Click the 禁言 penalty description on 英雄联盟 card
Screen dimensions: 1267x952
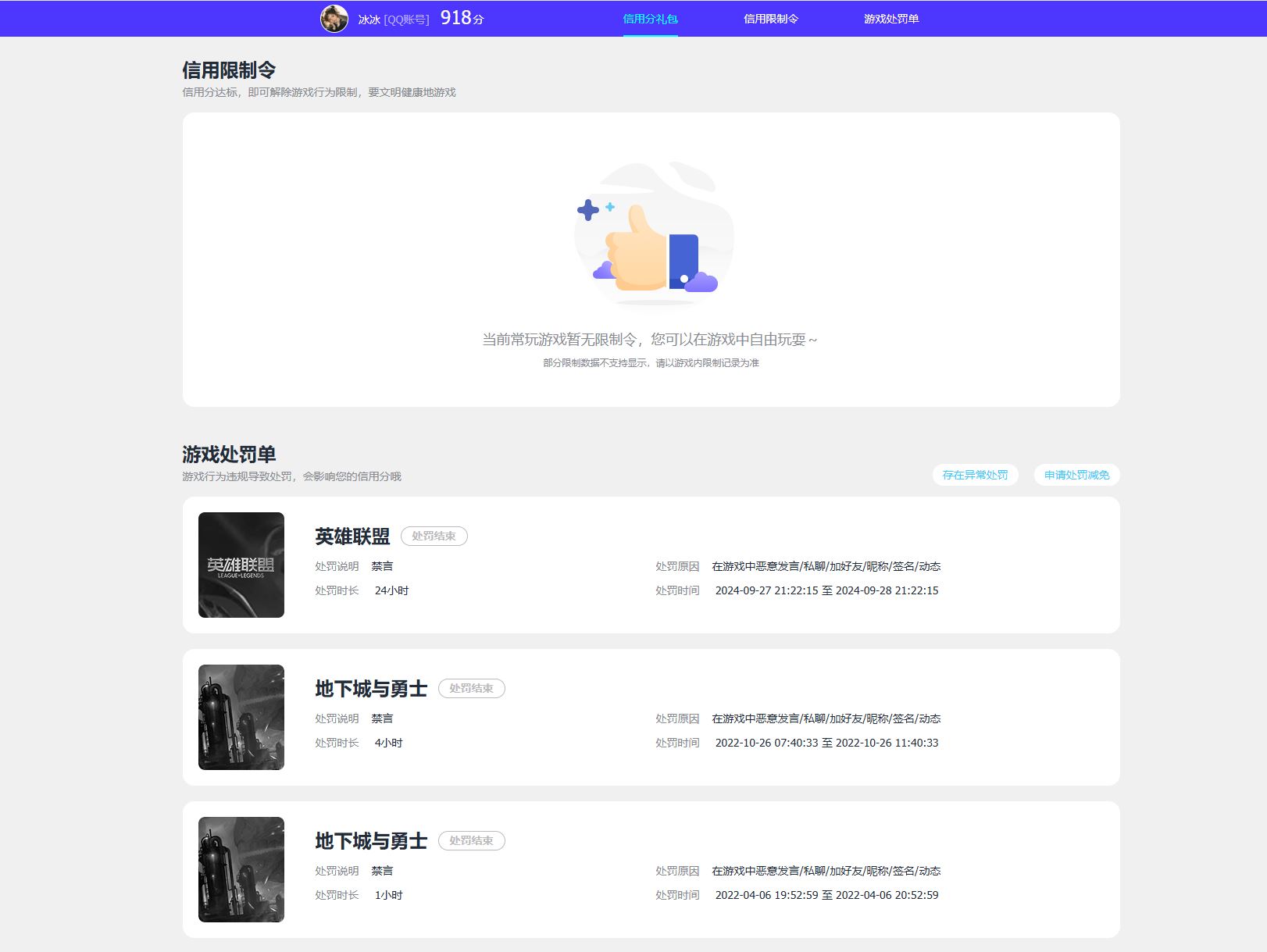point(384,565)
